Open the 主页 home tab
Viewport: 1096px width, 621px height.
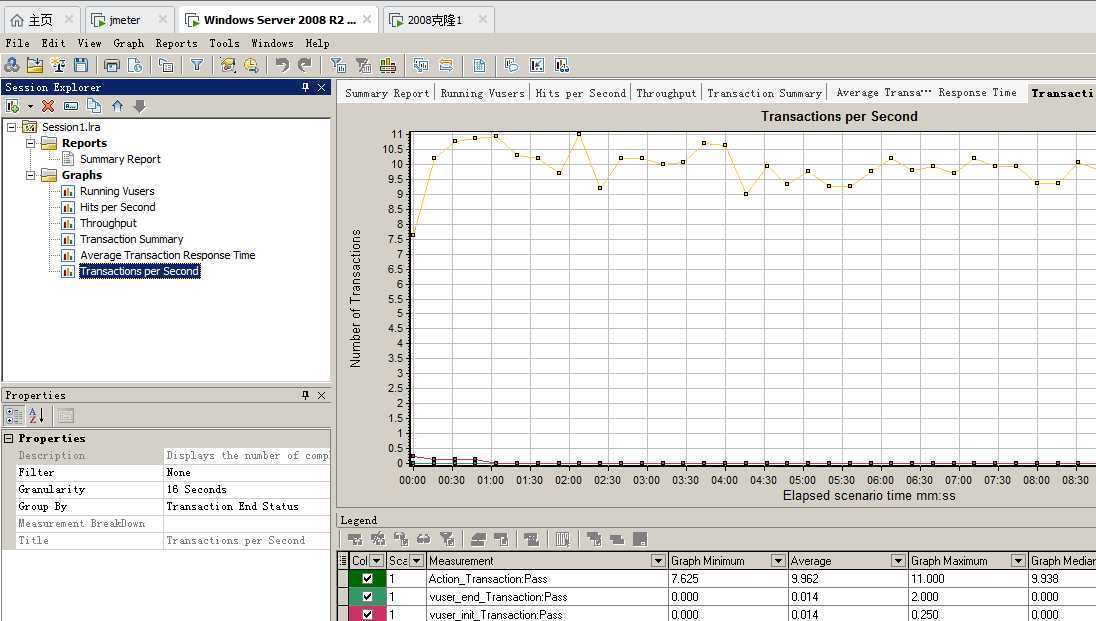pyautogui.click(x=40, y=20)
